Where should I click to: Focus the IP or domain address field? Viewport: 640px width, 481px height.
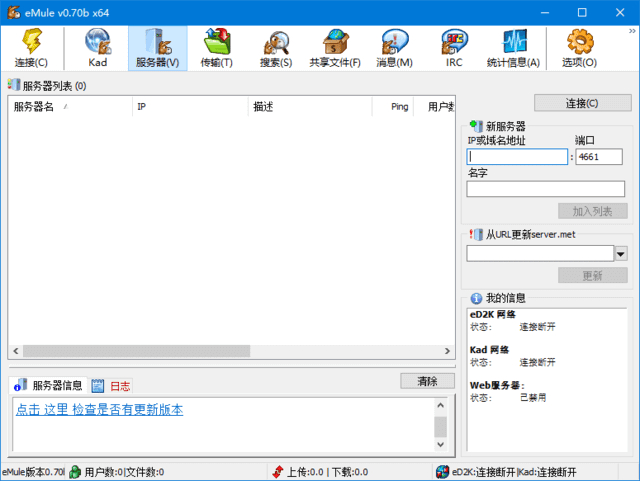point(517,157)
